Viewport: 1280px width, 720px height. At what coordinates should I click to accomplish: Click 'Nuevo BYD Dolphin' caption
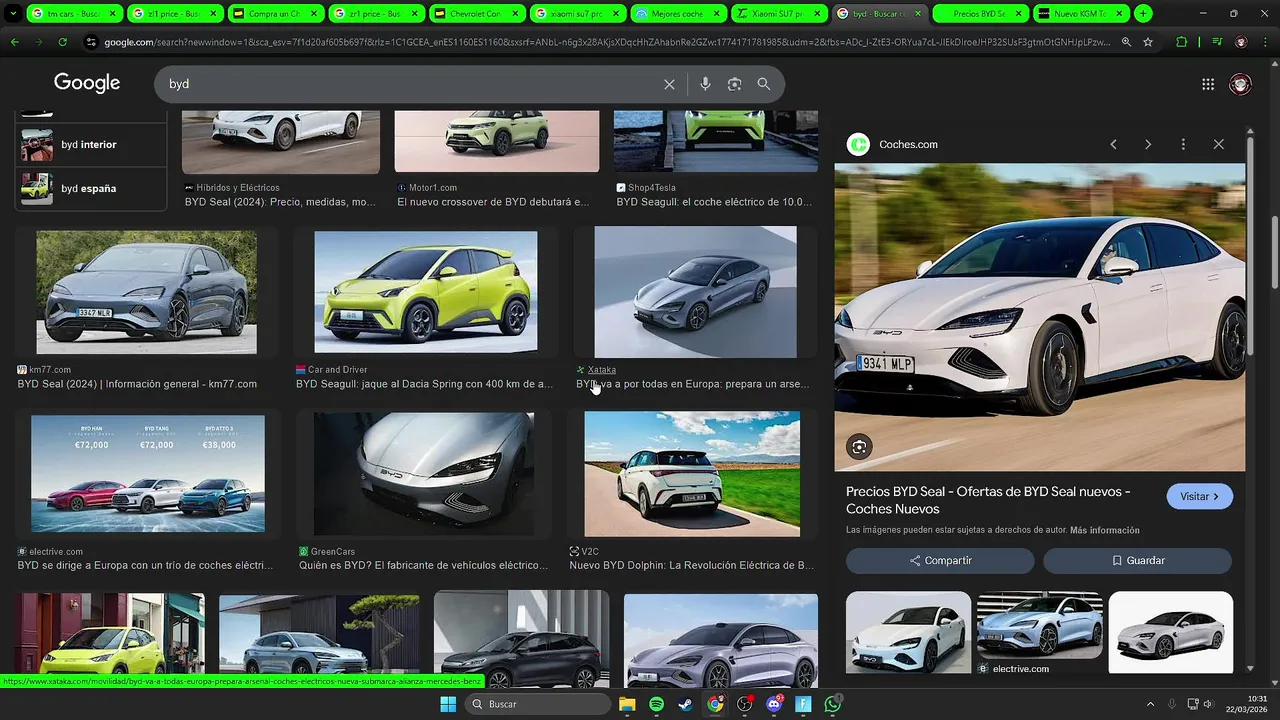(x=691, y=565)
